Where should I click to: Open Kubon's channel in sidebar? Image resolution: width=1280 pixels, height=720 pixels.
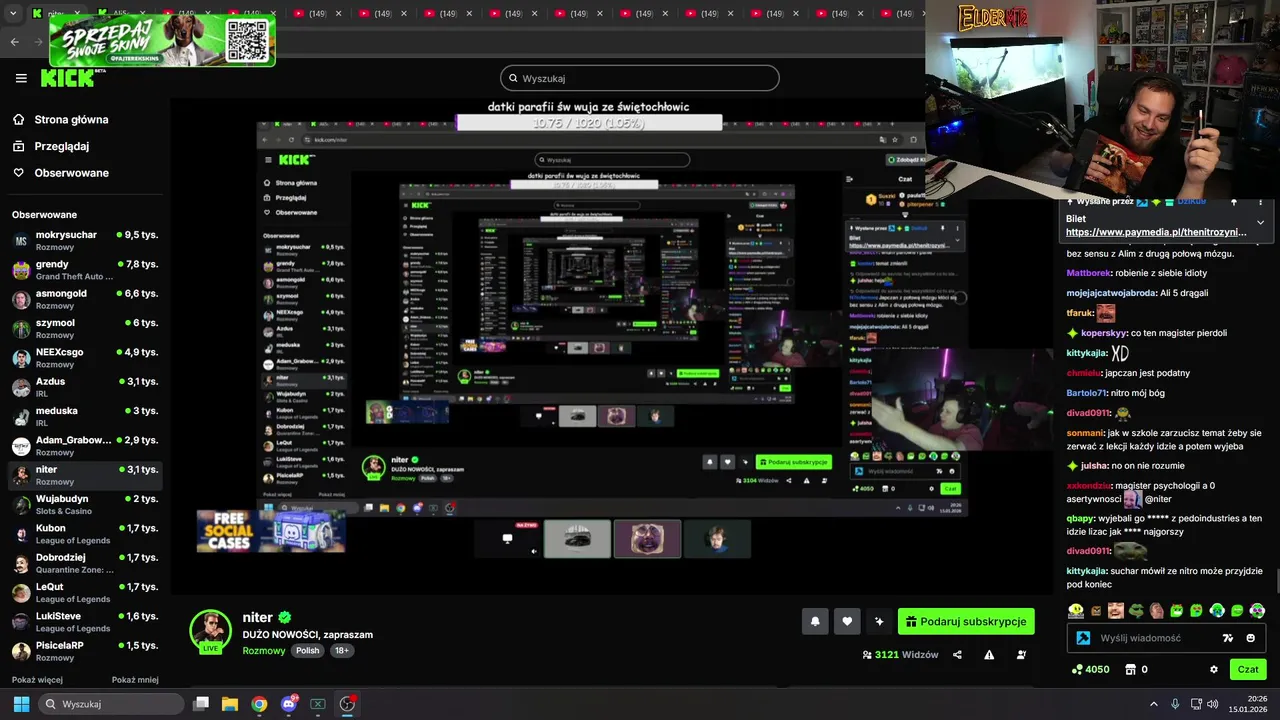coord(85,533)
